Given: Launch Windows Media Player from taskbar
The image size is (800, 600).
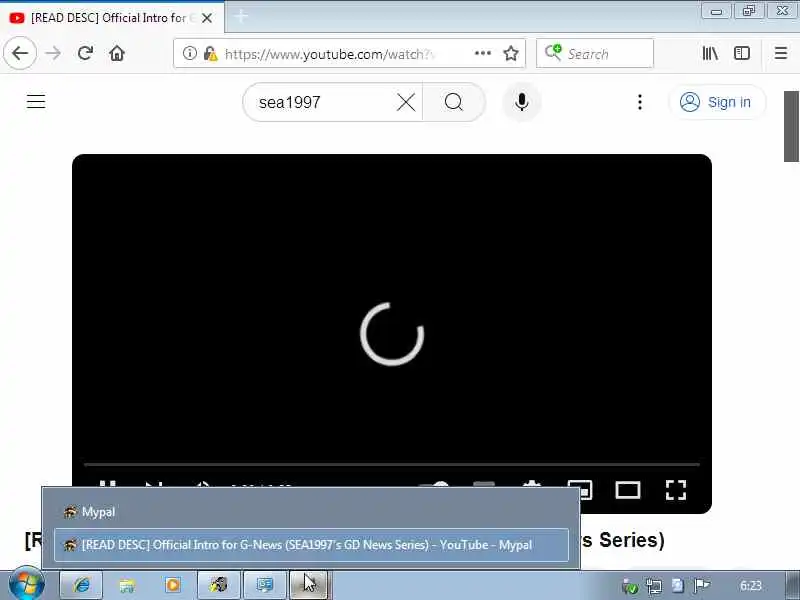Looking at the screenshot, I should coord(172,585).
